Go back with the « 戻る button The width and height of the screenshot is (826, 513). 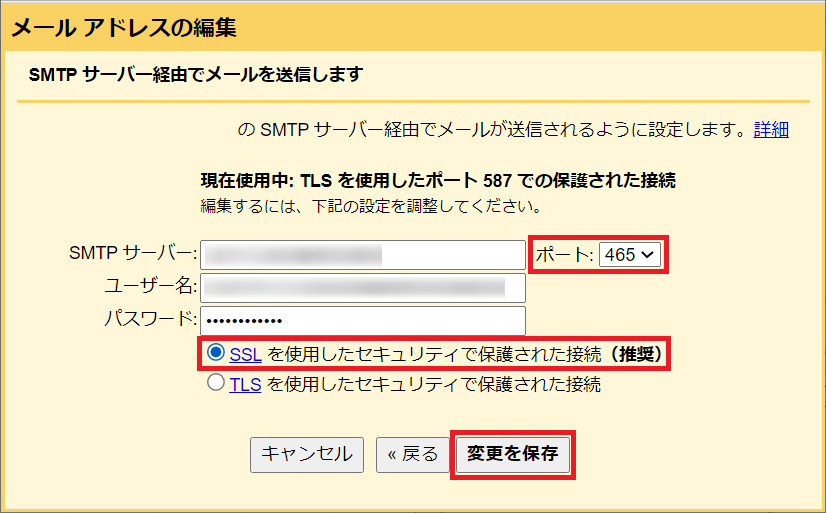point(412,454)
